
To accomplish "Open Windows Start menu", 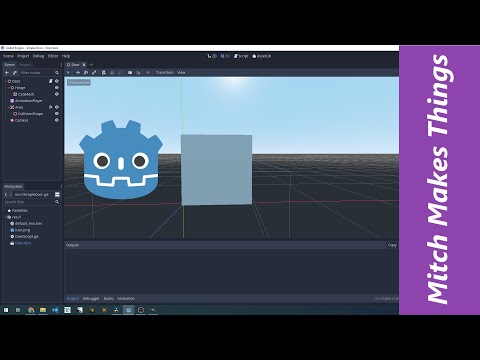I will click(6, 310).
